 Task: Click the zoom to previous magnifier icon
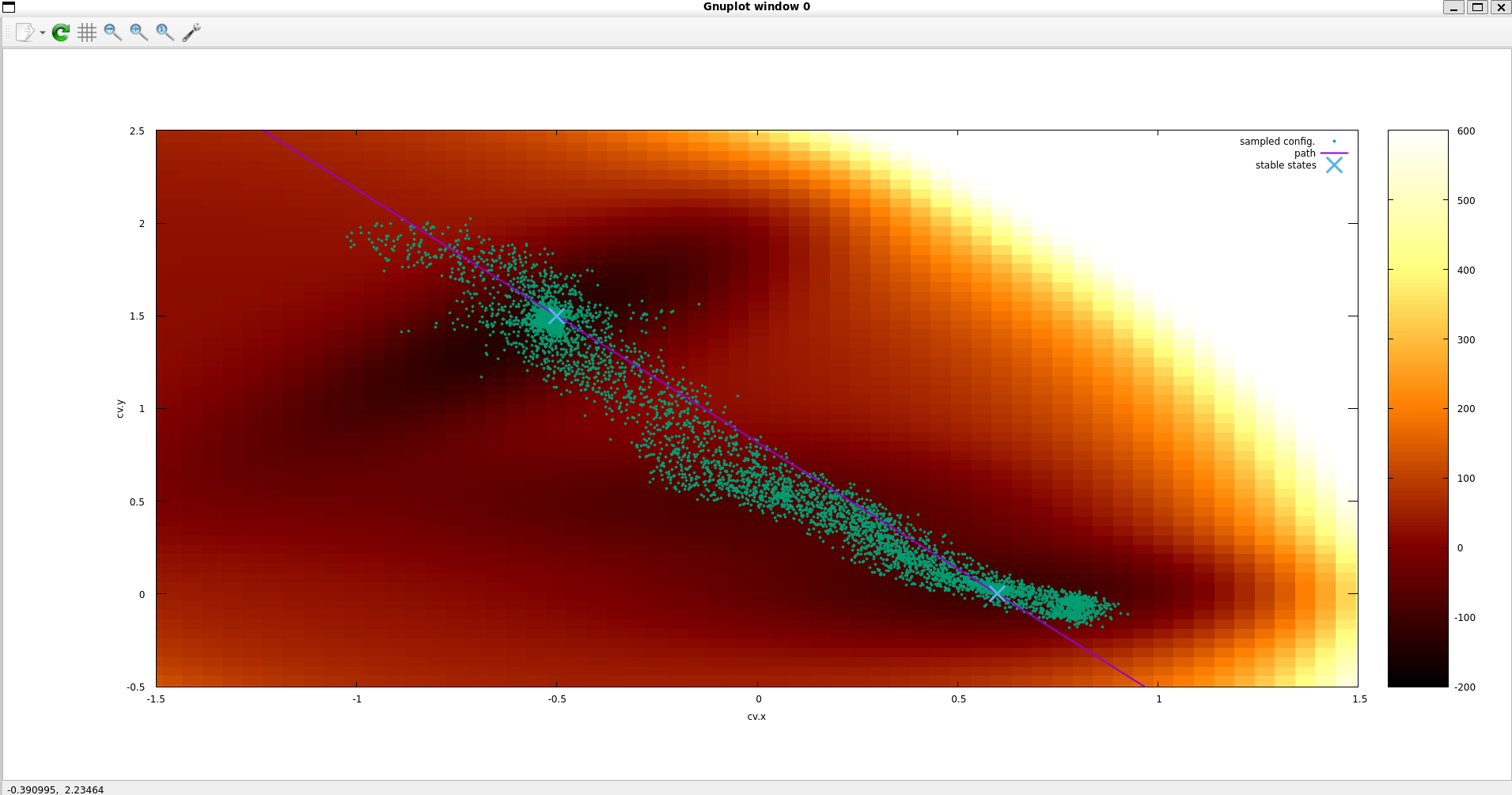pos(113,32)
